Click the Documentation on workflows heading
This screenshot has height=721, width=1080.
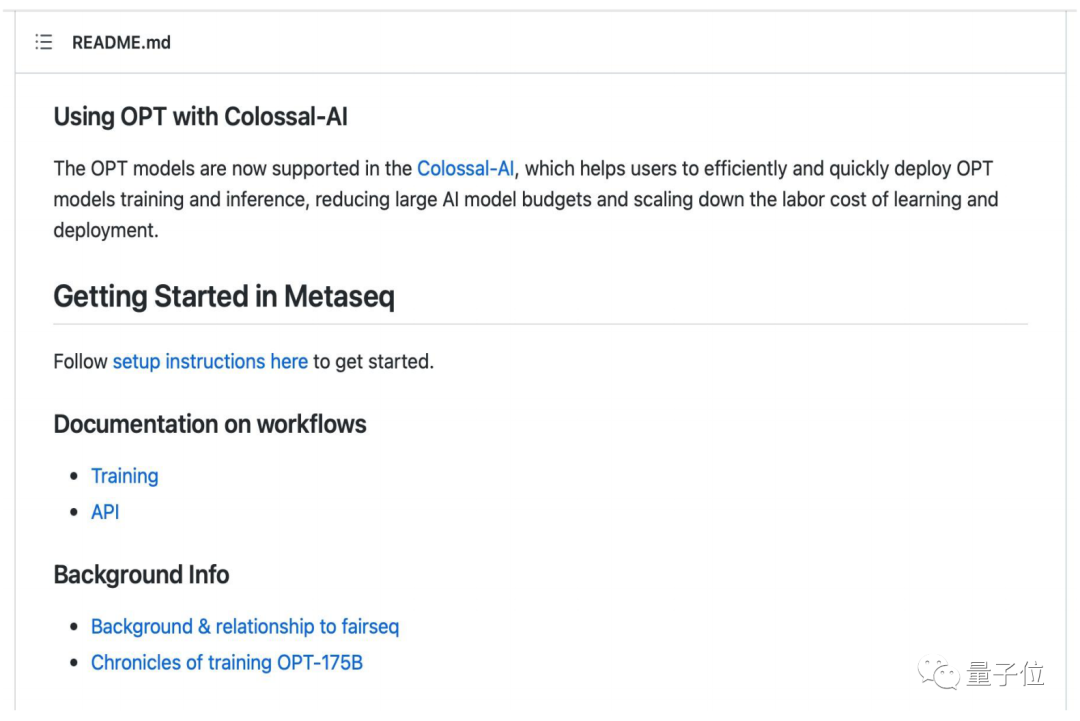(210, 424)
